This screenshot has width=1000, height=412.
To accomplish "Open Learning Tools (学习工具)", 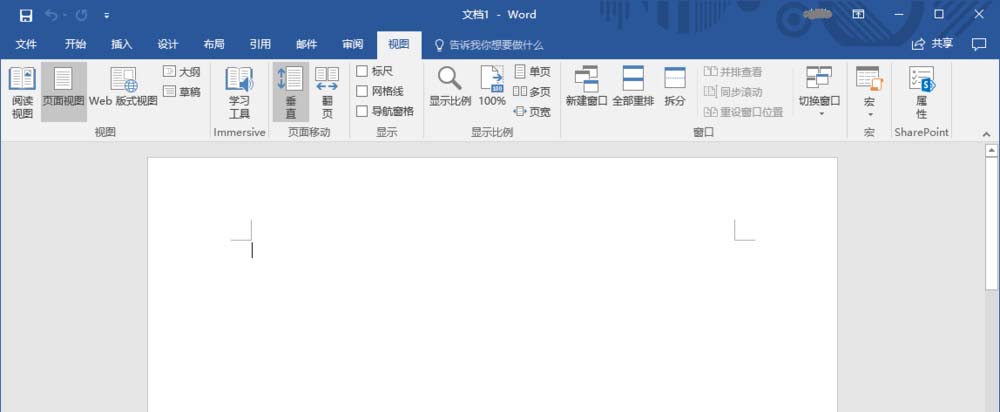I will pyautogui.click(x=239, y=92).
